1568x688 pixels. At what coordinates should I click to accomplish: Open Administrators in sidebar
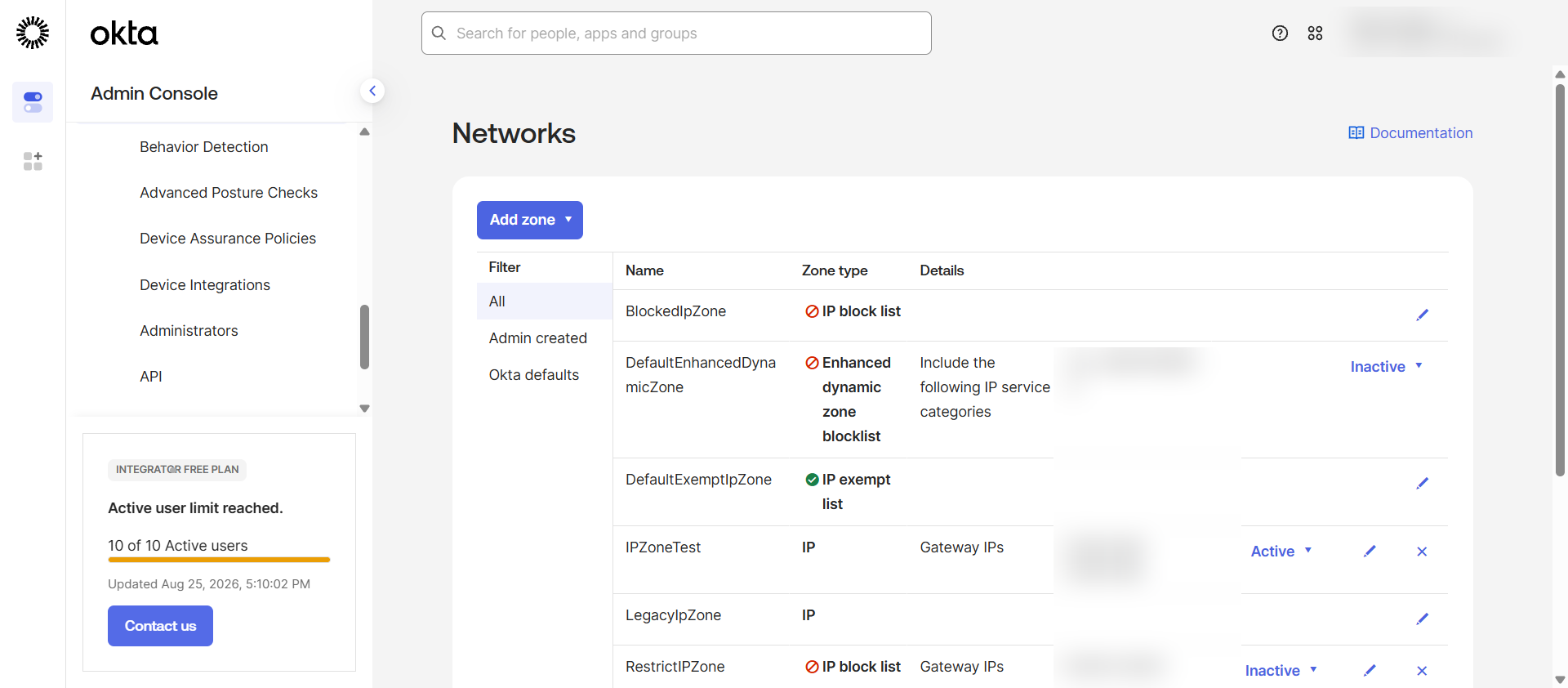pyautogui.click(x=189, y=331)
